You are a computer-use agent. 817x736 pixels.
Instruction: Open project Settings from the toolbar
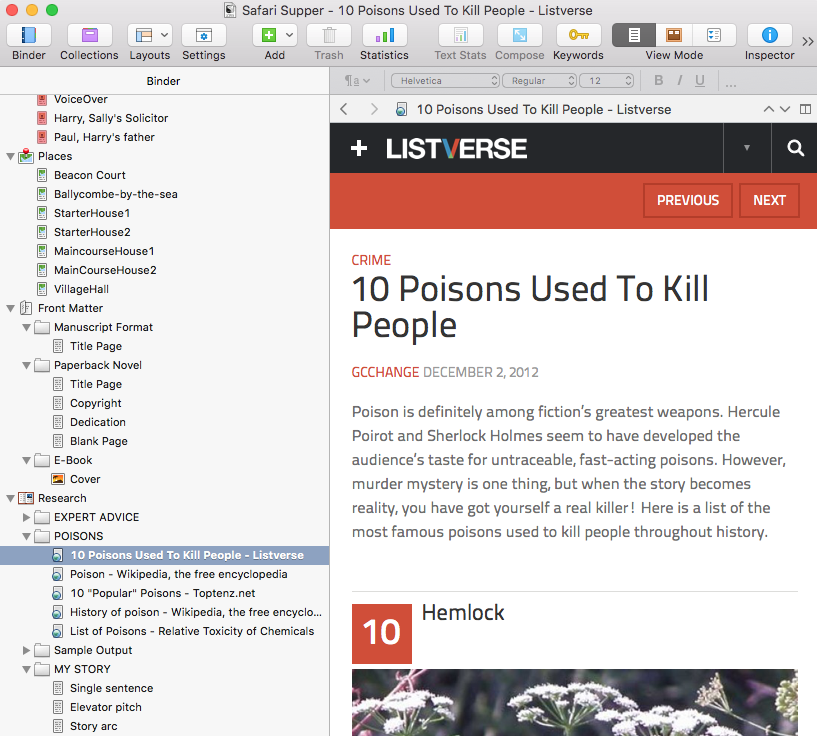[x=204, y=35]
